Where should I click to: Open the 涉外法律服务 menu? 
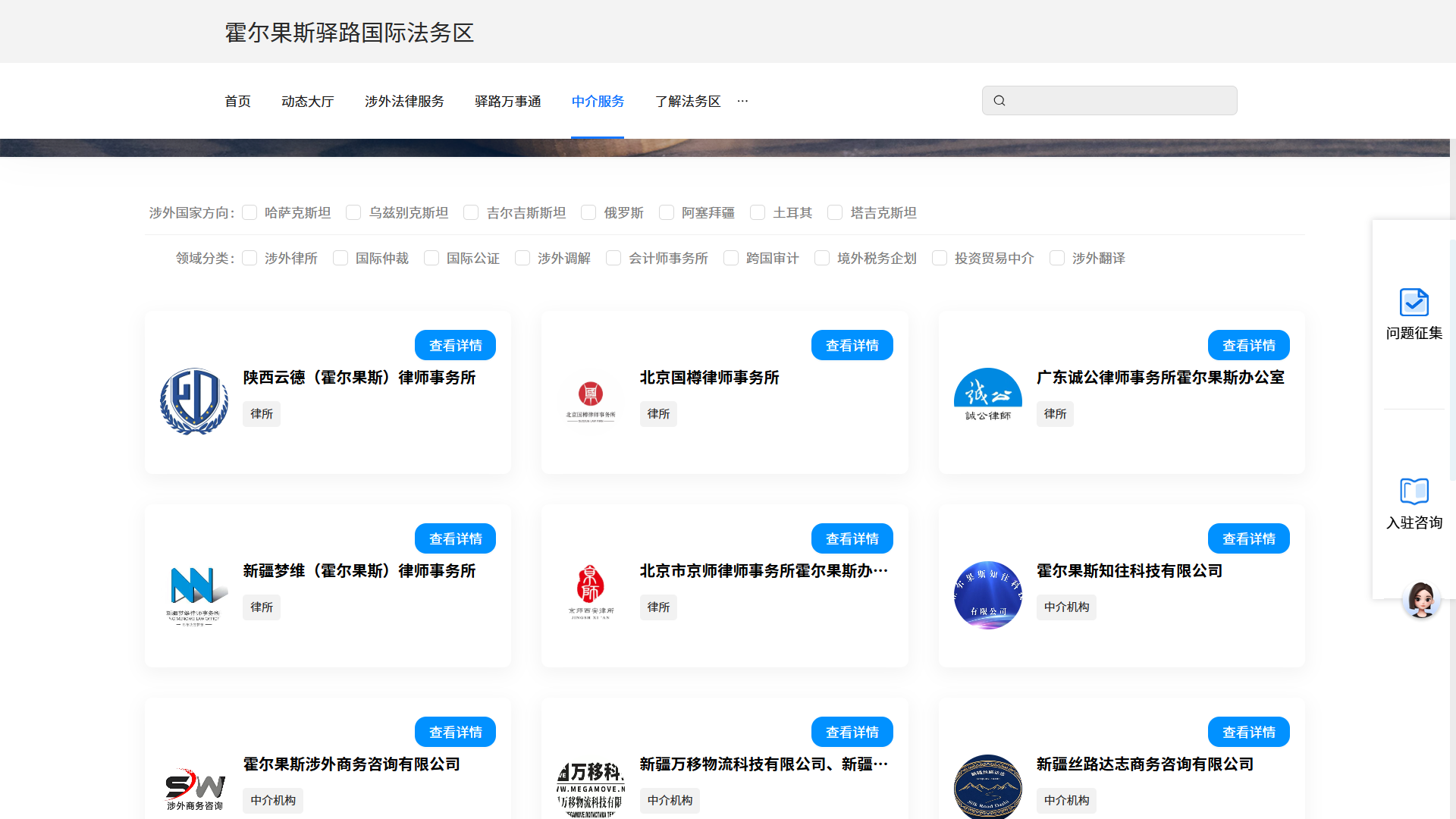pyautogui.click(x=404, y=101)
